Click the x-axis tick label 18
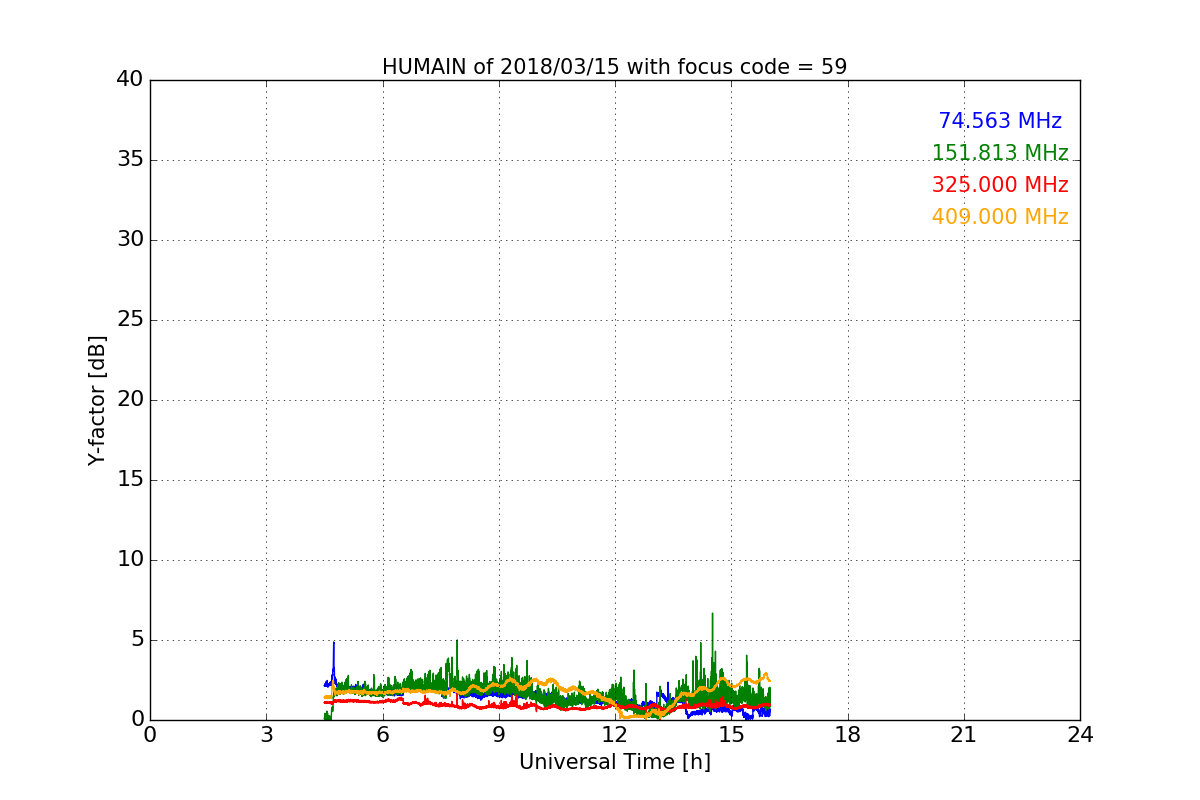This screenshot has width=1200, height=800. (848, 735)
